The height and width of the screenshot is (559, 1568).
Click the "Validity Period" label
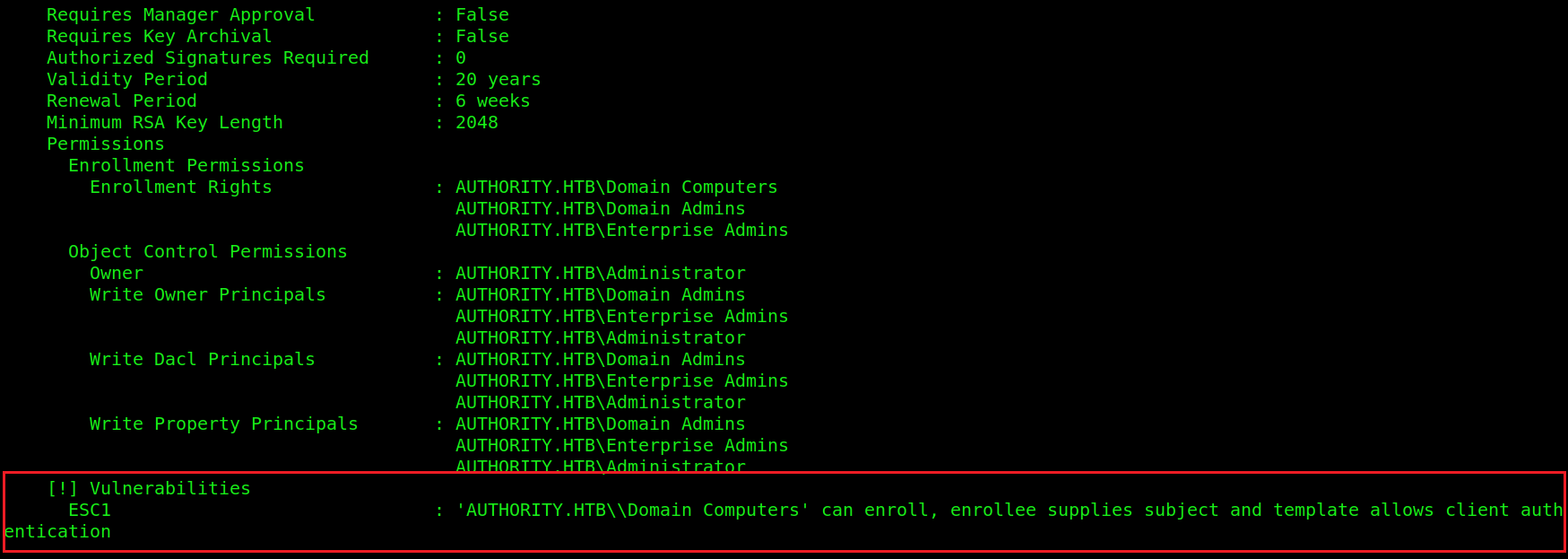pos(126,80)
